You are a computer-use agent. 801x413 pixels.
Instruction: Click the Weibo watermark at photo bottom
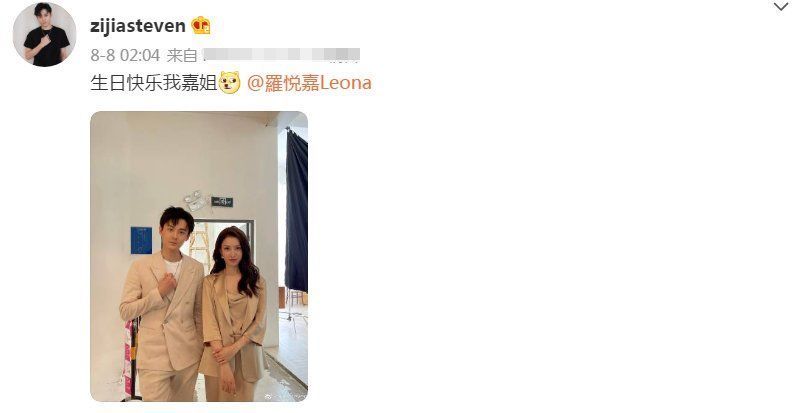(288, 396)
